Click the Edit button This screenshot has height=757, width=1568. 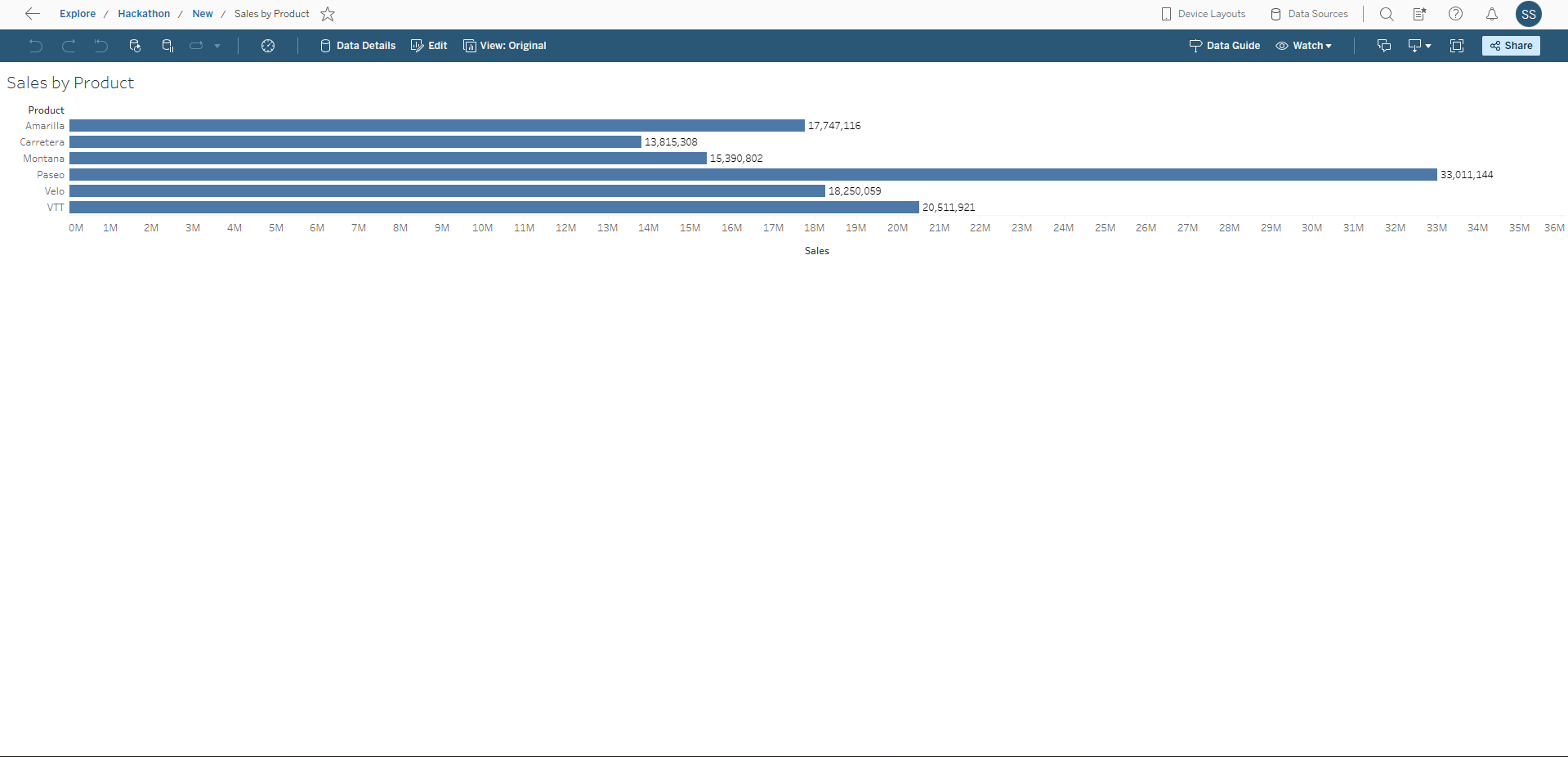coord(429,46)
